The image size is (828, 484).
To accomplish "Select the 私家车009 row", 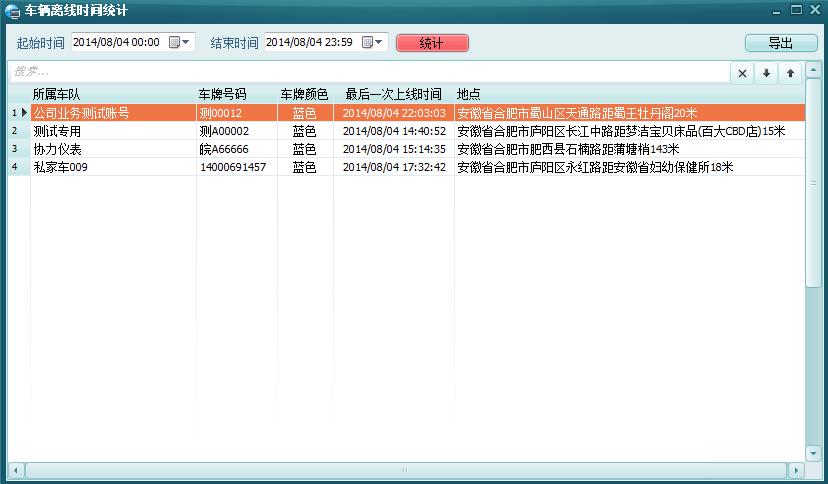I will 61,167.
